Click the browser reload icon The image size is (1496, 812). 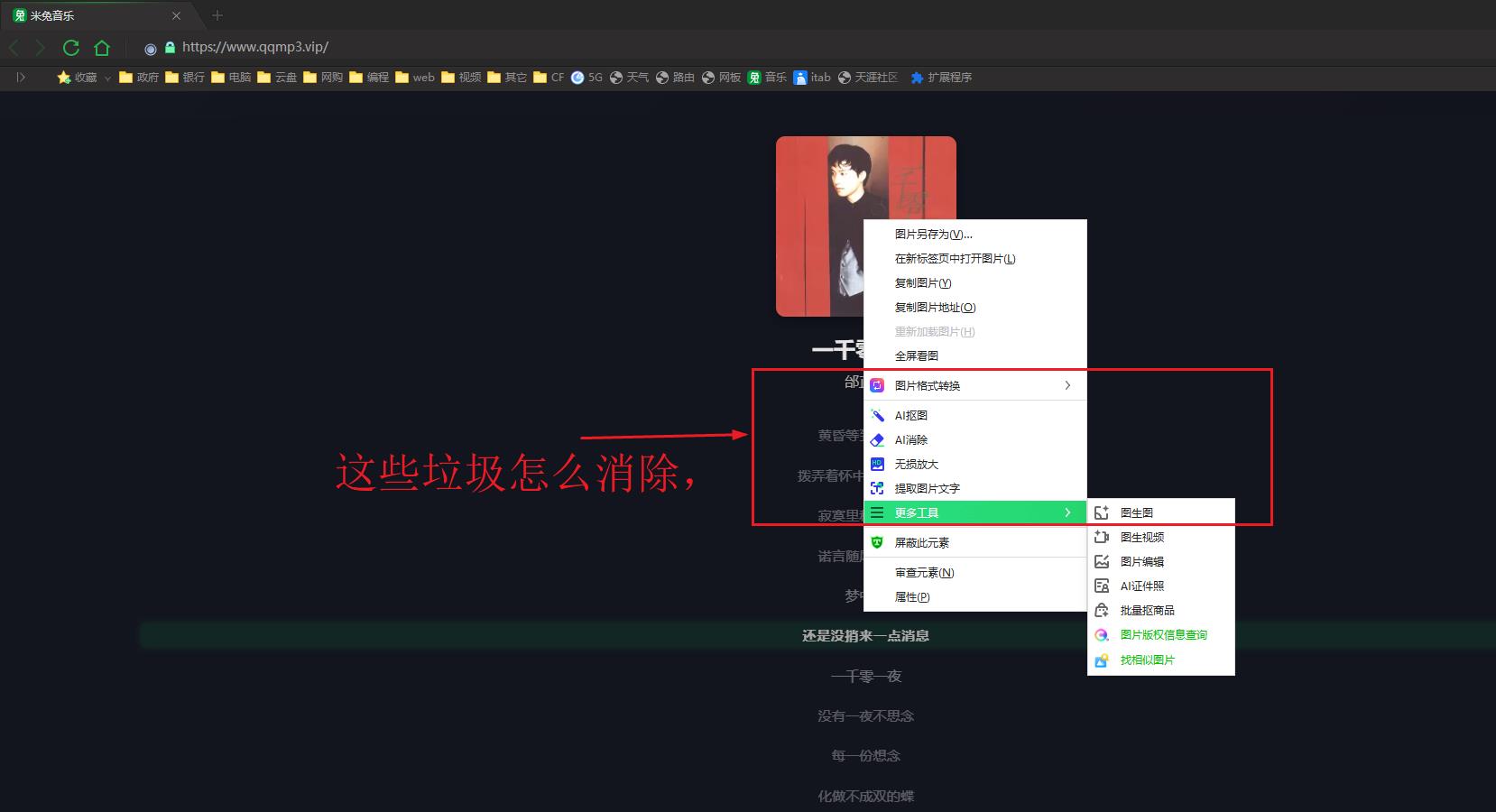pyautogui.click(x=71, y=48)
